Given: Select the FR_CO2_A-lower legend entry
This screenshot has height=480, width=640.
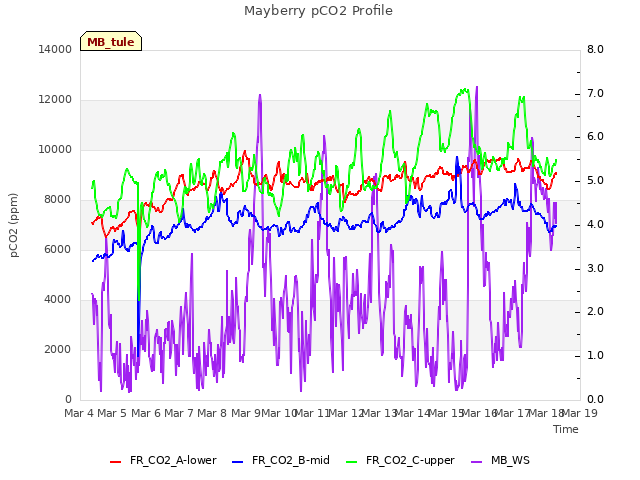Looking at the screenshot, I should (x=163, y=460).
